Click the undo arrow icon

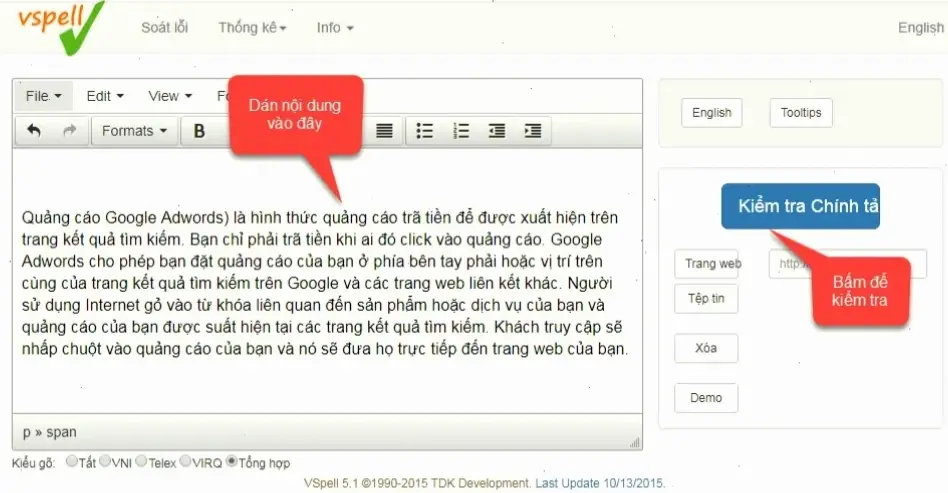coord(34,131)
